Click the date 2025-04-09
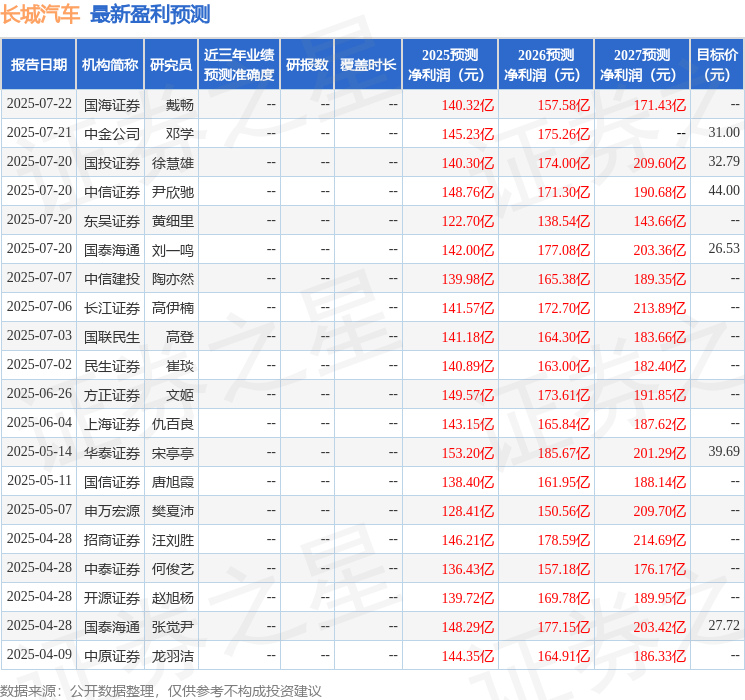 coord(39,654)
